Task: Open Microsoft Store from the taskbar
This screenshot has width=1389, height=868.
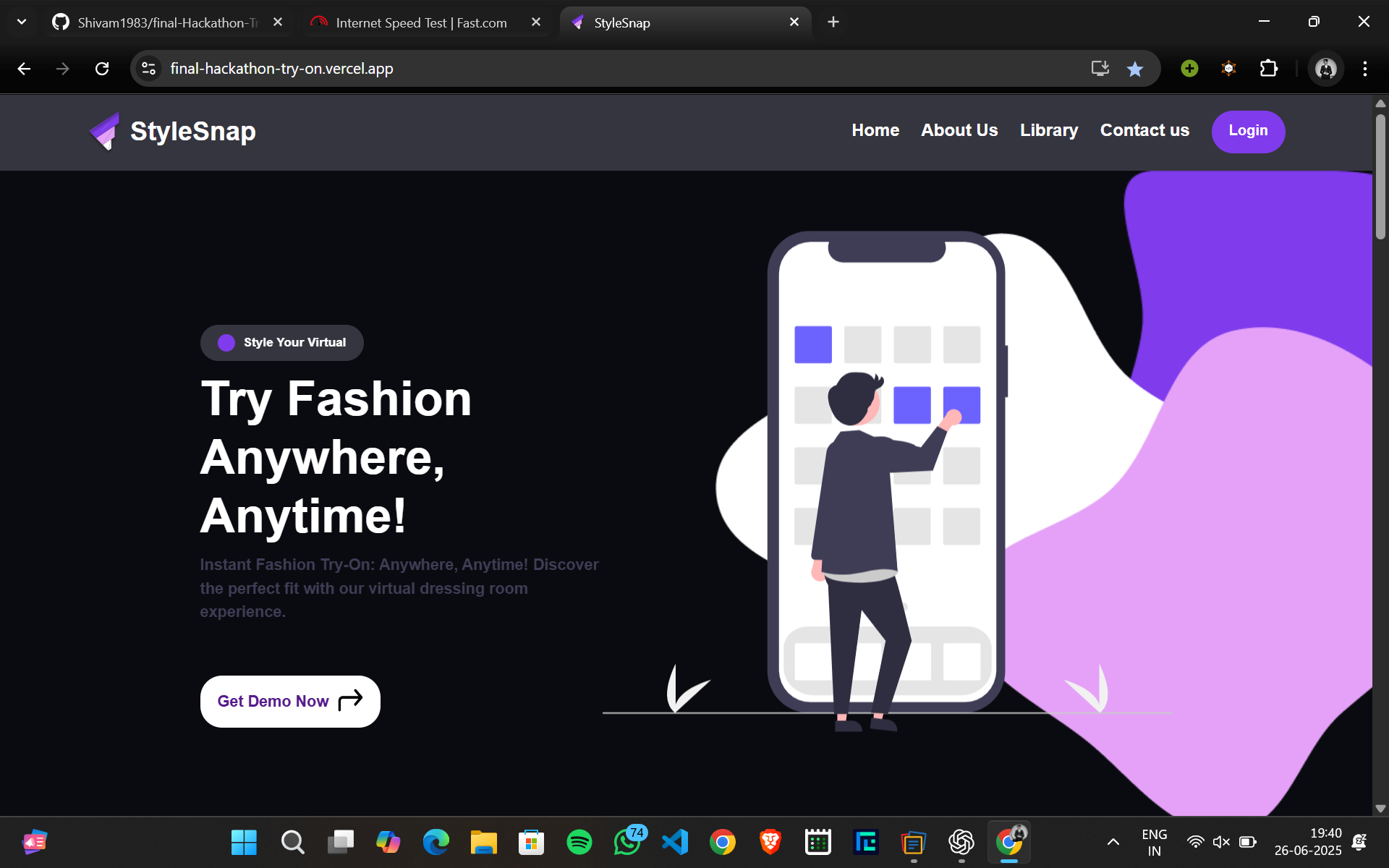Action: [x=531, y=842]
